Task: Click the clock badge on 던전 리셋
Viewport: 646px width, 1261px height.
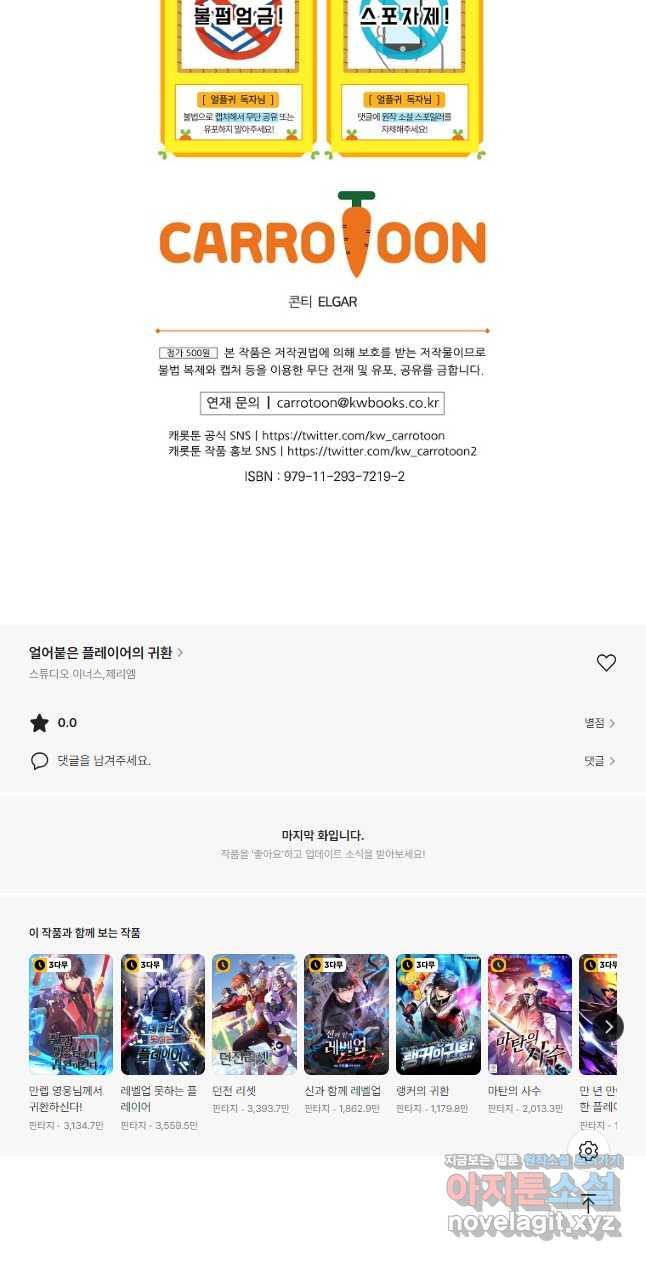Action: point(223,965)
